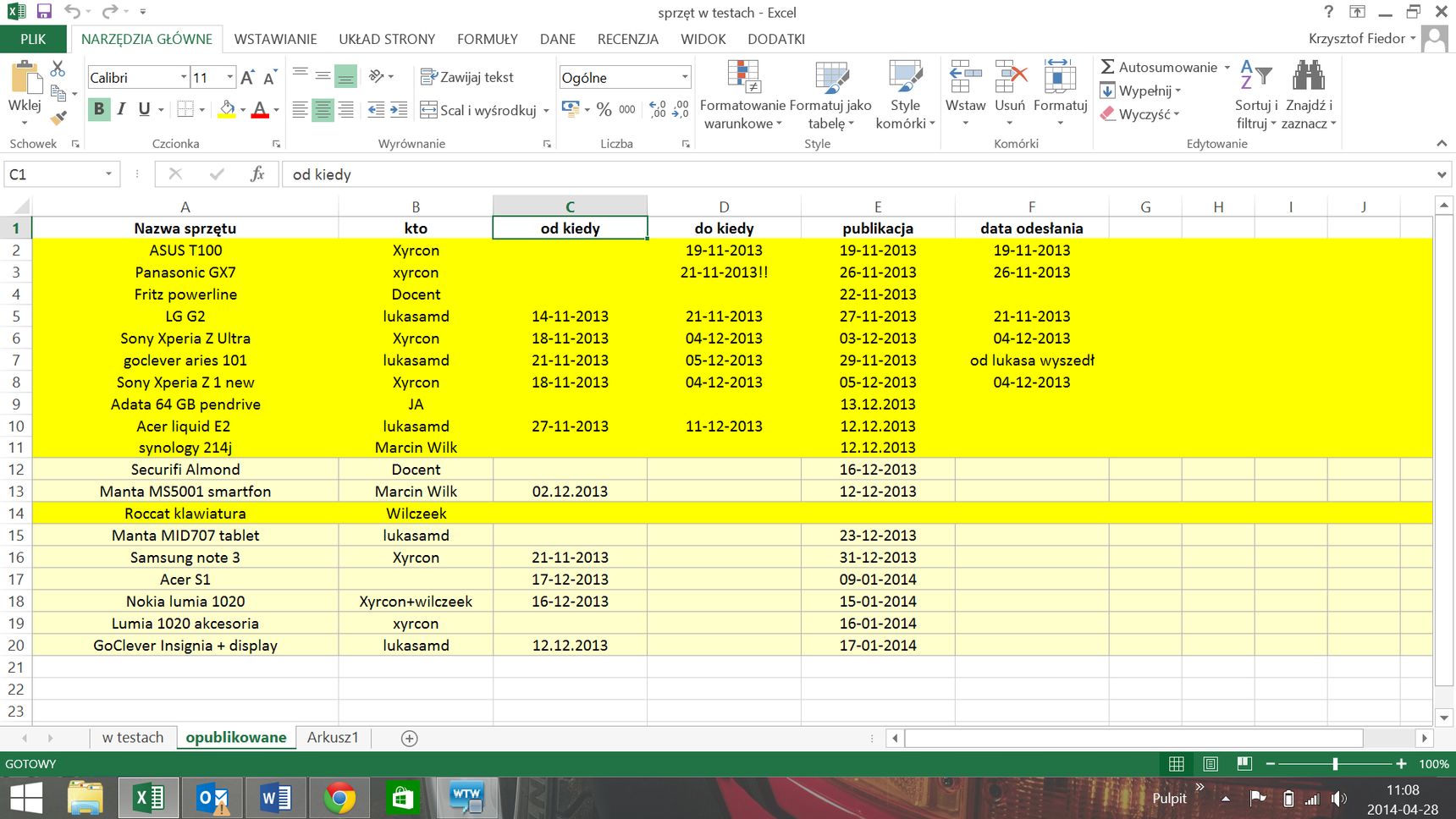Open Chrome from the taskbar
Screen dimensions: 1456x819
(339, 798)
